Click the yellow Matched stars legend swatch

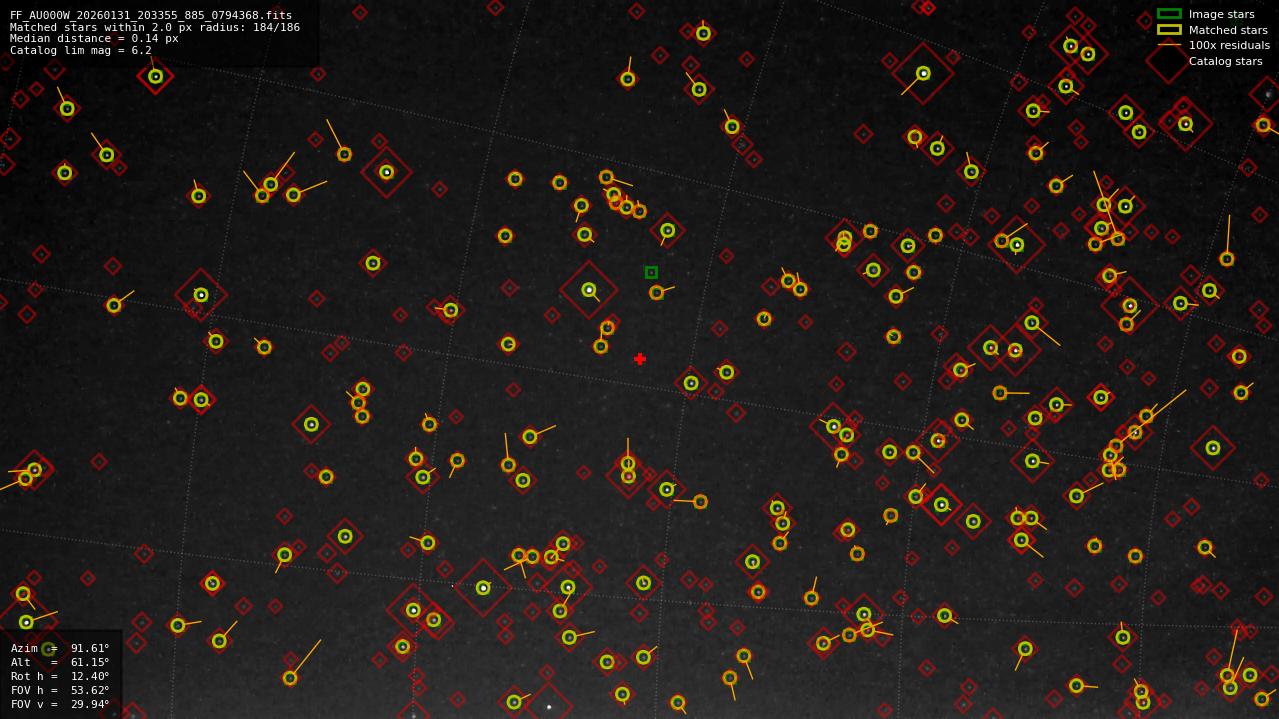click(1169, 30)
